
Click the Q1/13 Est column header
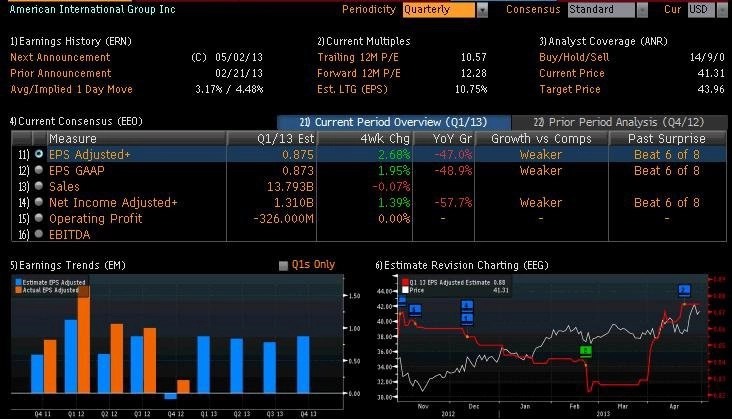[x=272, y=139]
